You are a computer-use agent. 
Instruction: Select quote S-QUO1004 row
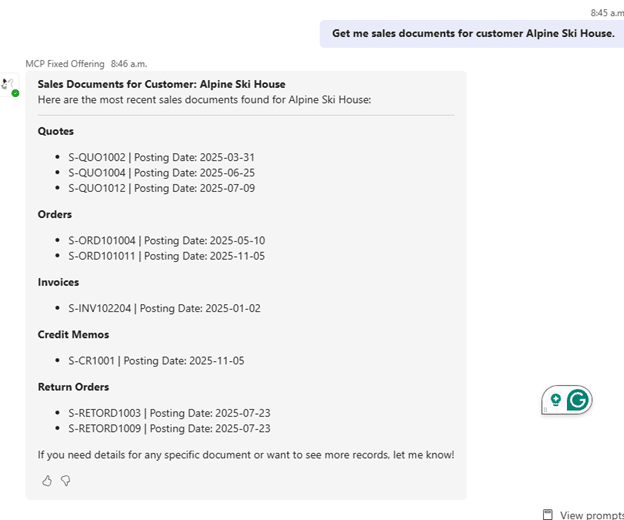coord(161,173)
